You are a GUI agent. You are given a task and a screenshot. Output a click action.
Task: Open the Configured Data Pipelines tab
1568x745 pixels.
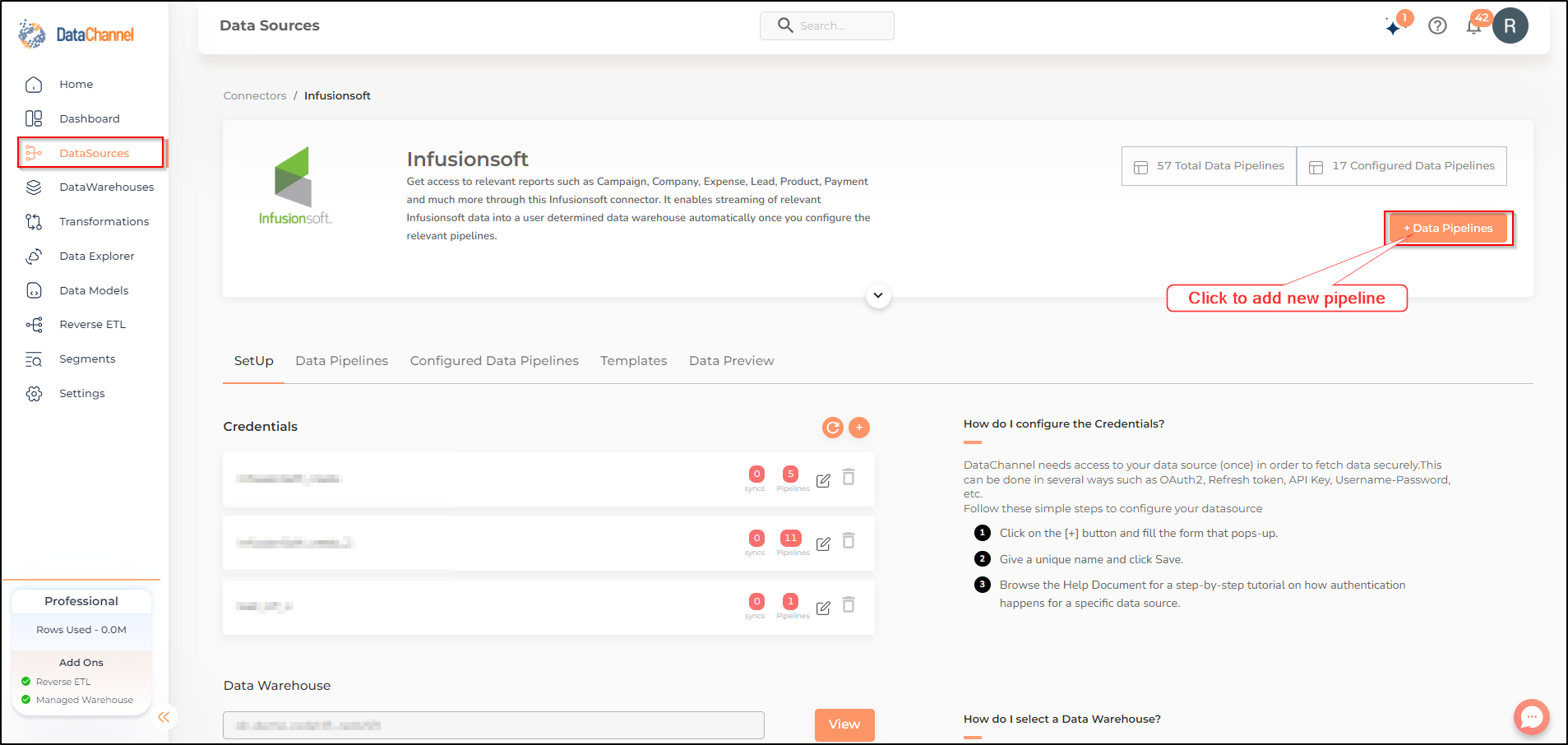[494, 361]
